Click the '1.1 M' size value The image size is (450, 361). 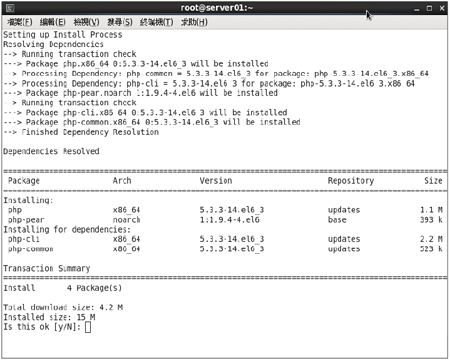coord(431,210)
